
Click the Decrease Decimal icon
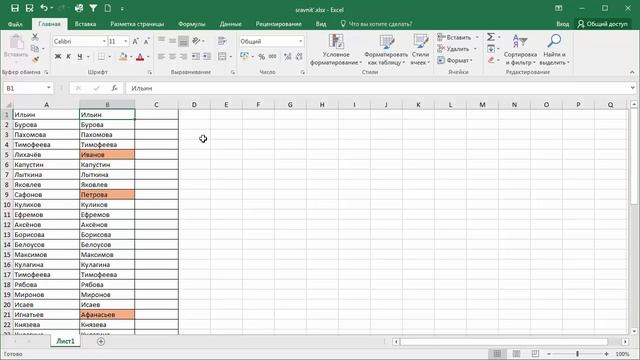click(299, 57)
